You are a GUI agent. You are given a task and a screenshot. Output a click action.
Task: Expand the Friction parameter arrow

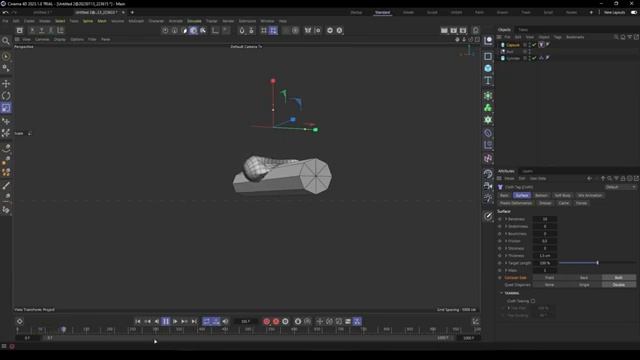[506, 241]
